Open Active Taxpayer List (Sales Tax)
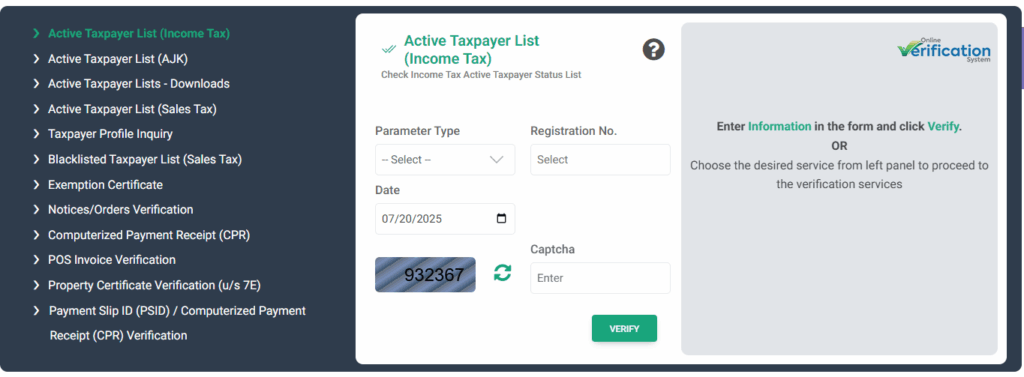 coord(133,109)
